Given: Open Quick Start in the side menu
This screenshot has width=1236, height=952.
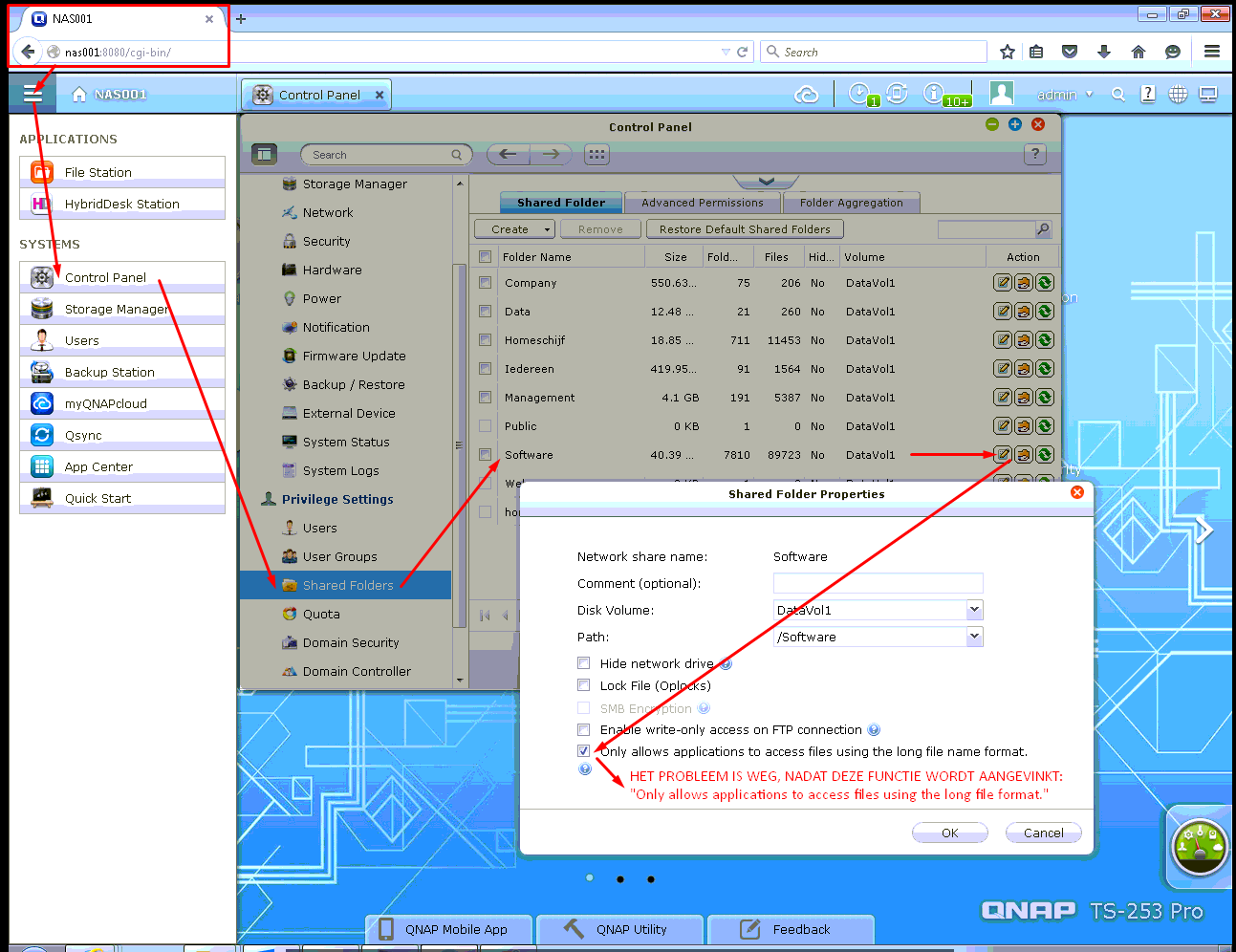Looking at the screenshot, I should pyautogui.click(x=122, y=498).
